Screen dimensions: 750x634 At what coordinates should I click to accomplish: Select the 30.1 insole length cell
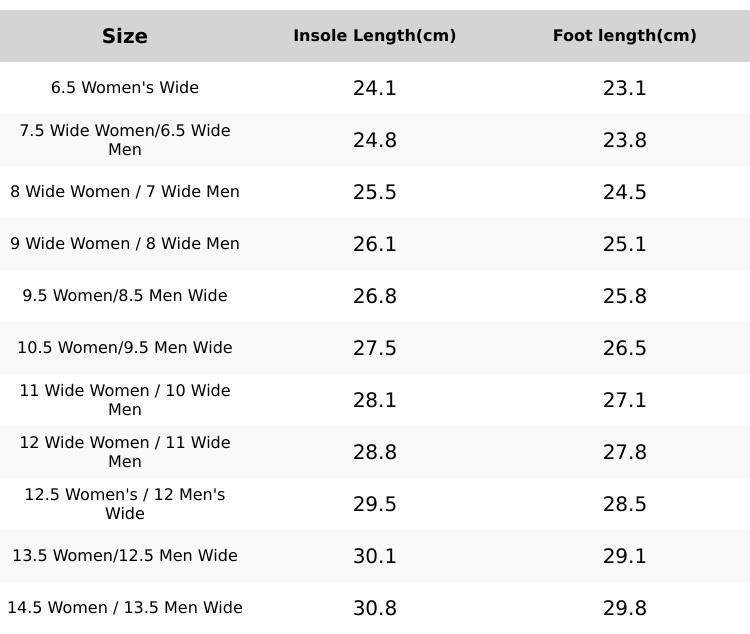[375, 556]
